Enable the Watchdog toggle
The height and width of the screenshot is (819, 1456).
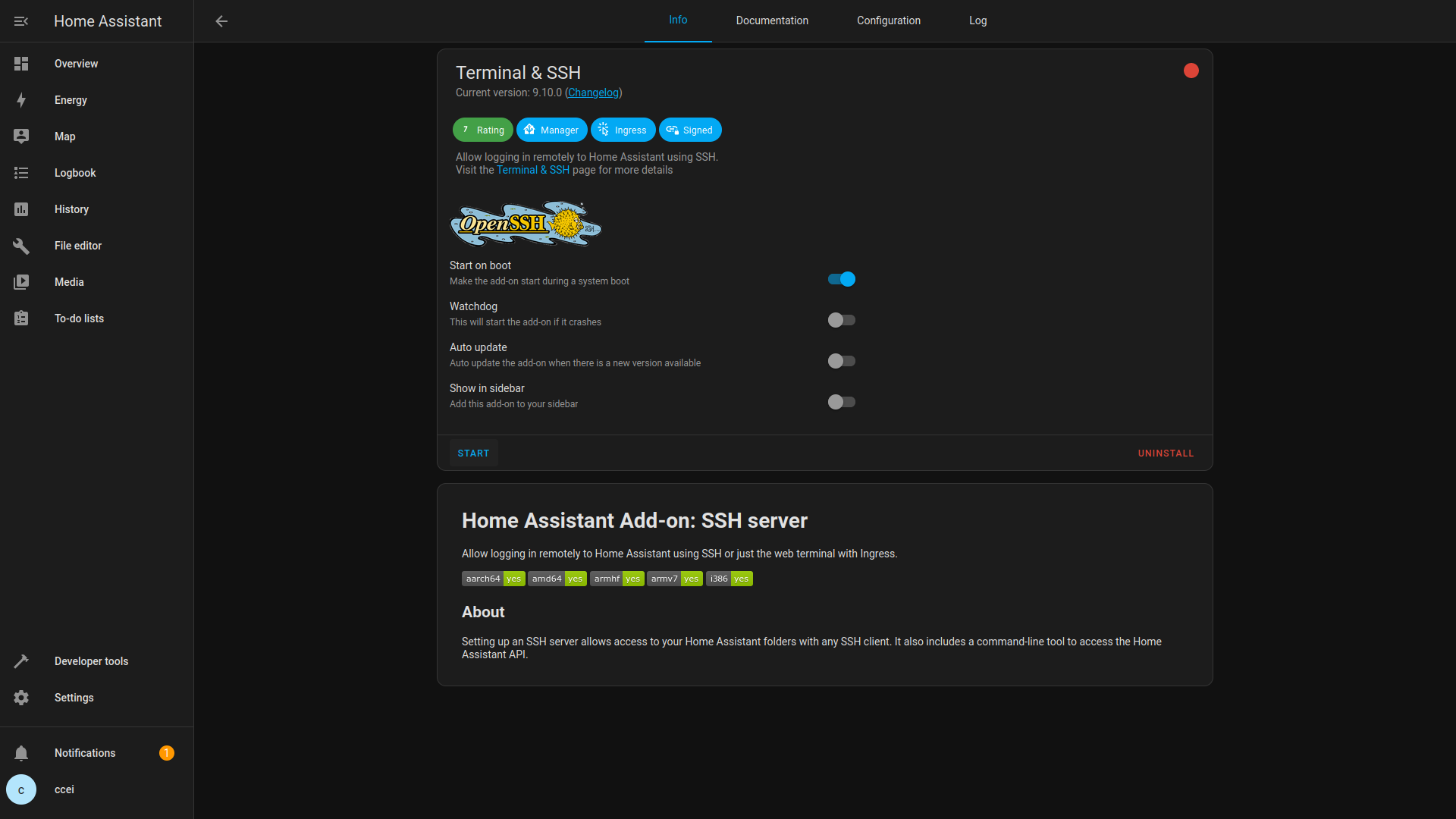(x=841, y=320)
